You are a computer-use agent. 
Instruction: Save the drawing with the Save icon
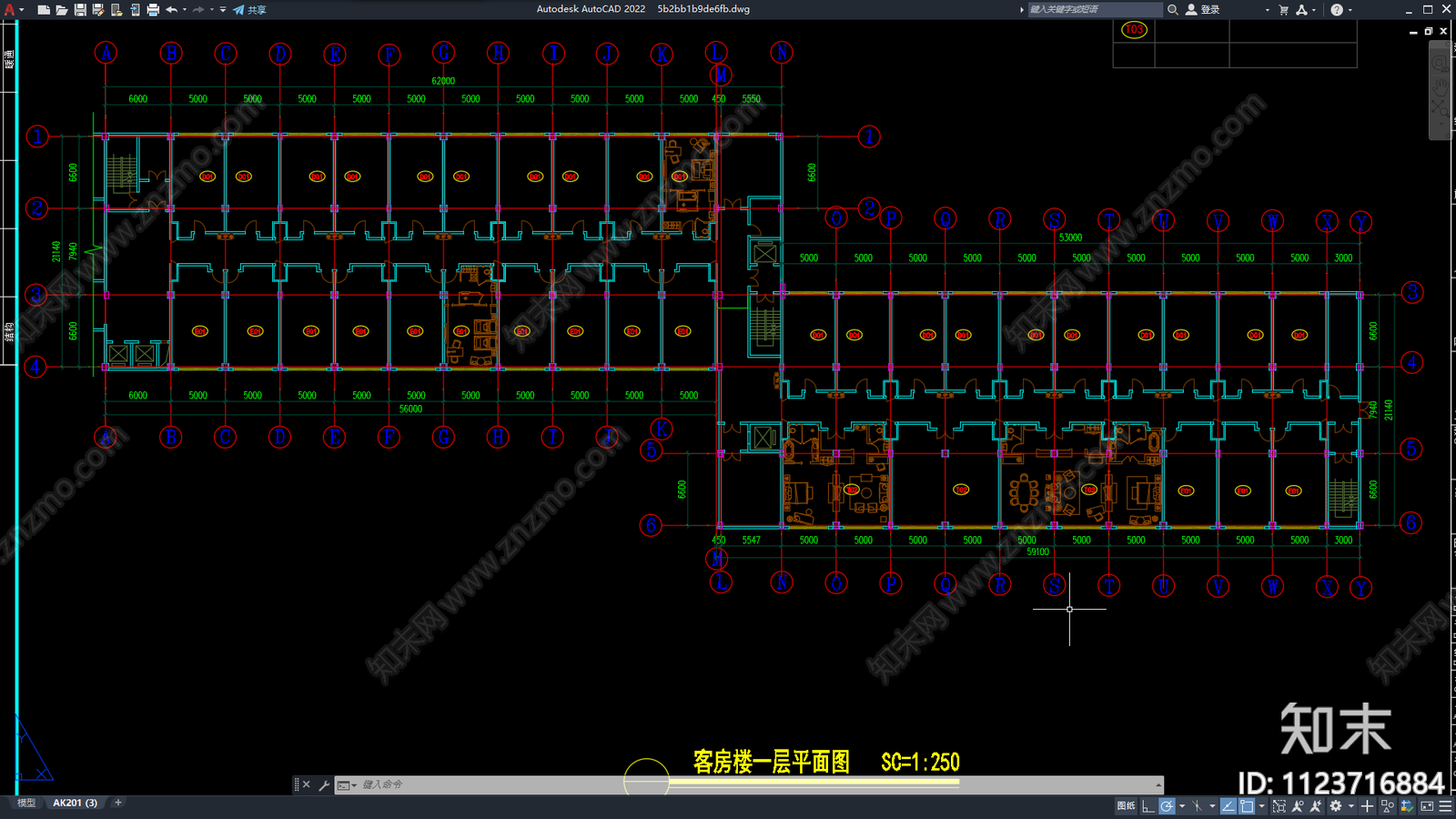coord(80,10)
